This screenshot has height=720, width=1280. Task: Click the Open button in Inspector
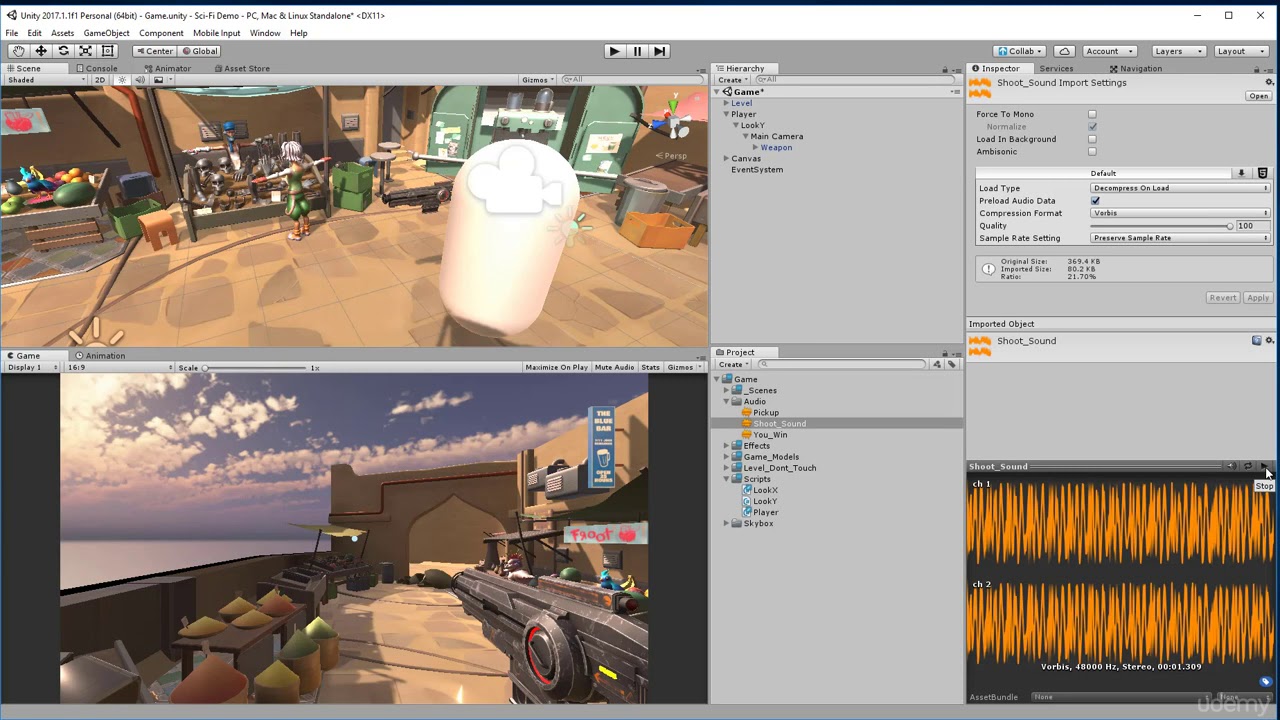coord(1258,96)
